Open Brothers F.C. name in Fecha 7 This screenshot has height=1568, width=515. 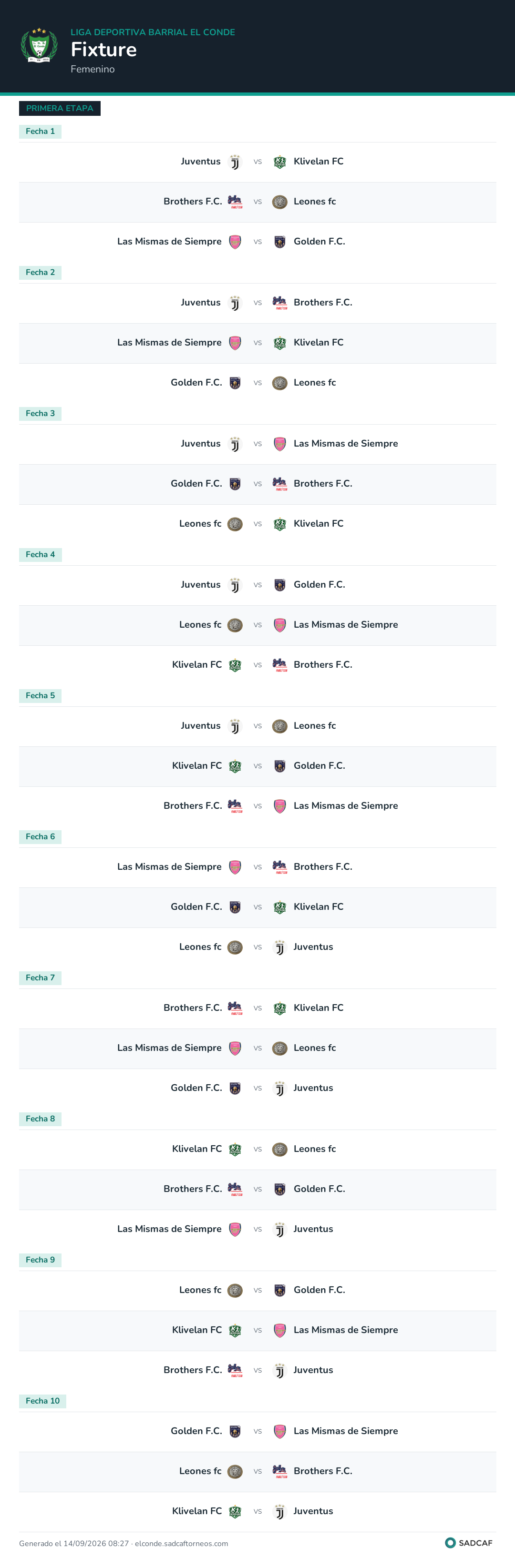192,1008
